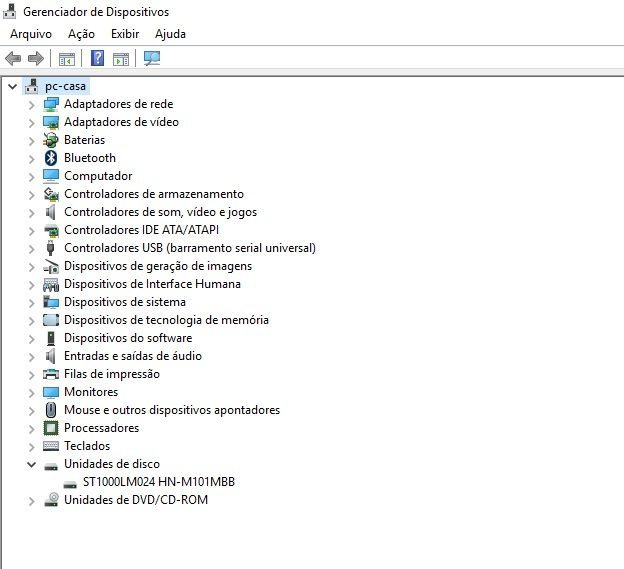Click the Dispositivos de sistema icon
Image resolution: width=624 pixels, height=569 pixels.
(51, 302)
